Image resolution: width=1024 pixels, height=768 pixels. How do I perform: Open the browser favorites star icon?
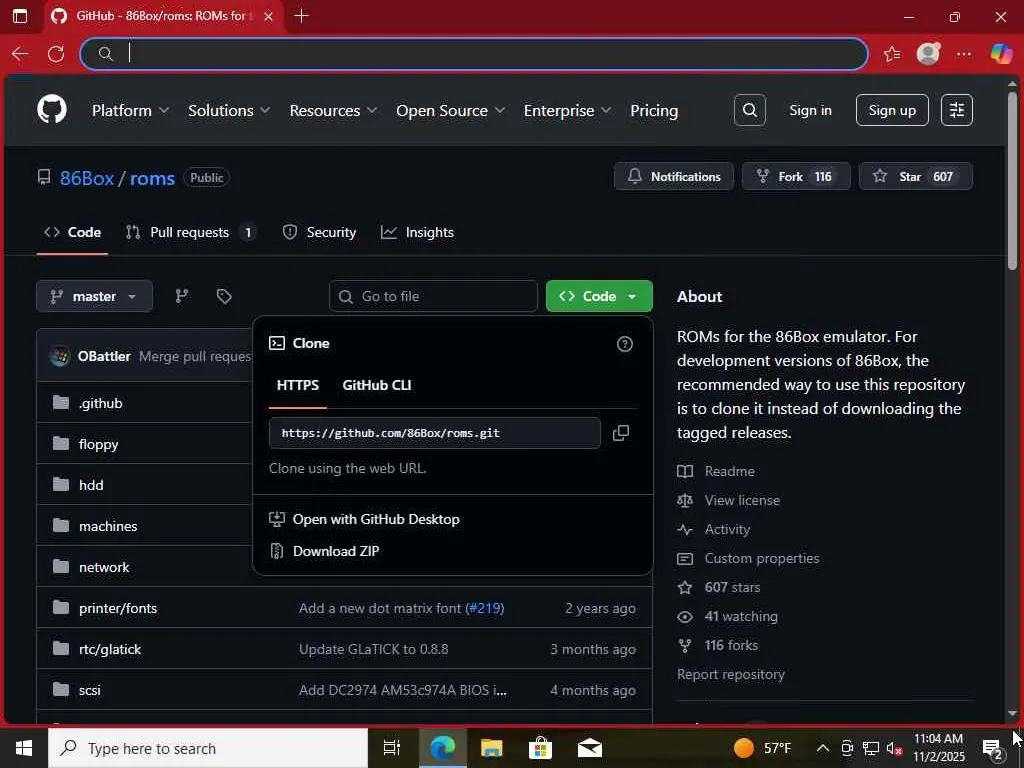(x=892, y=54)
